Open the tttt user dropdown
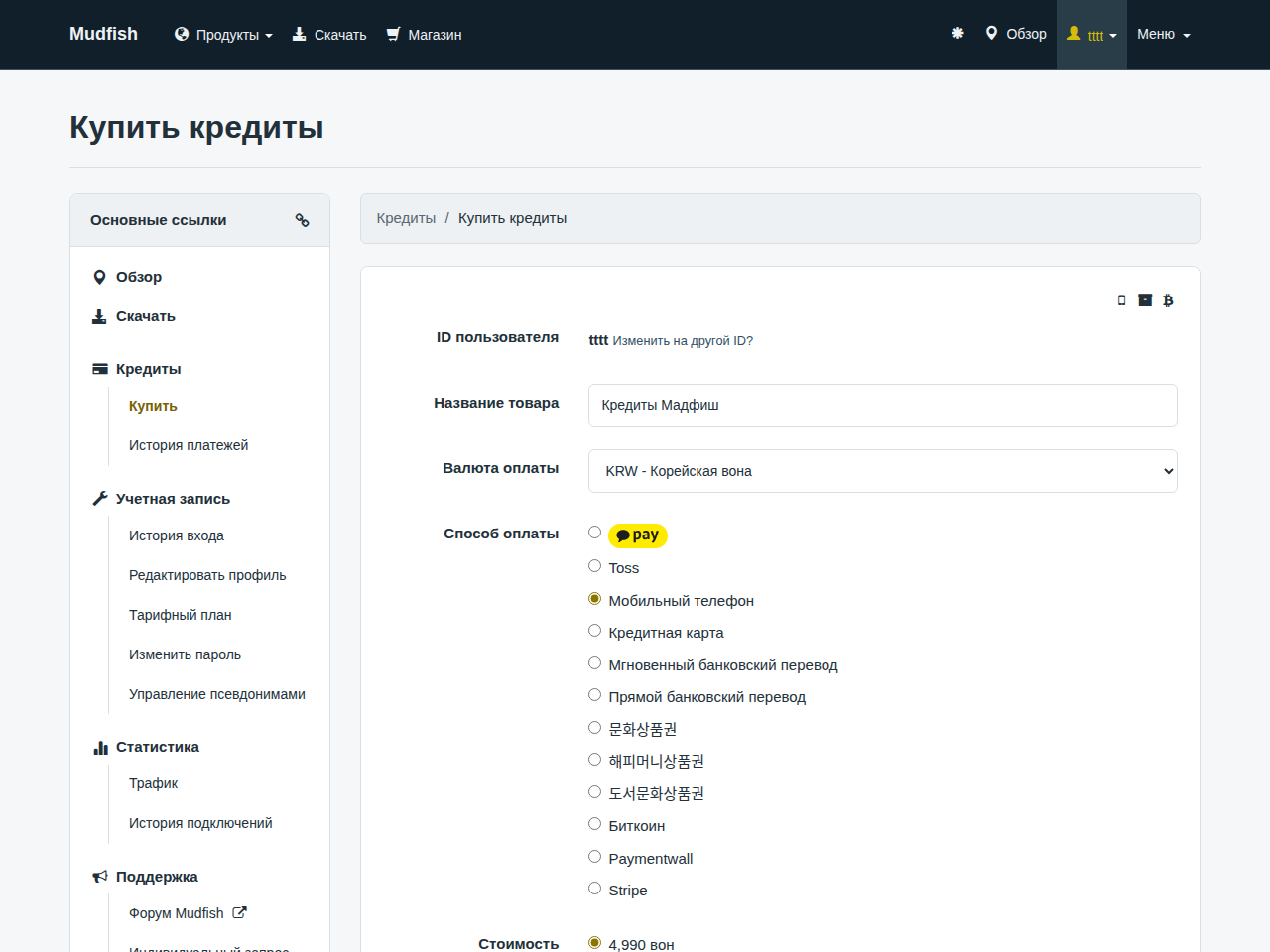 click(x=1091, y=35)
